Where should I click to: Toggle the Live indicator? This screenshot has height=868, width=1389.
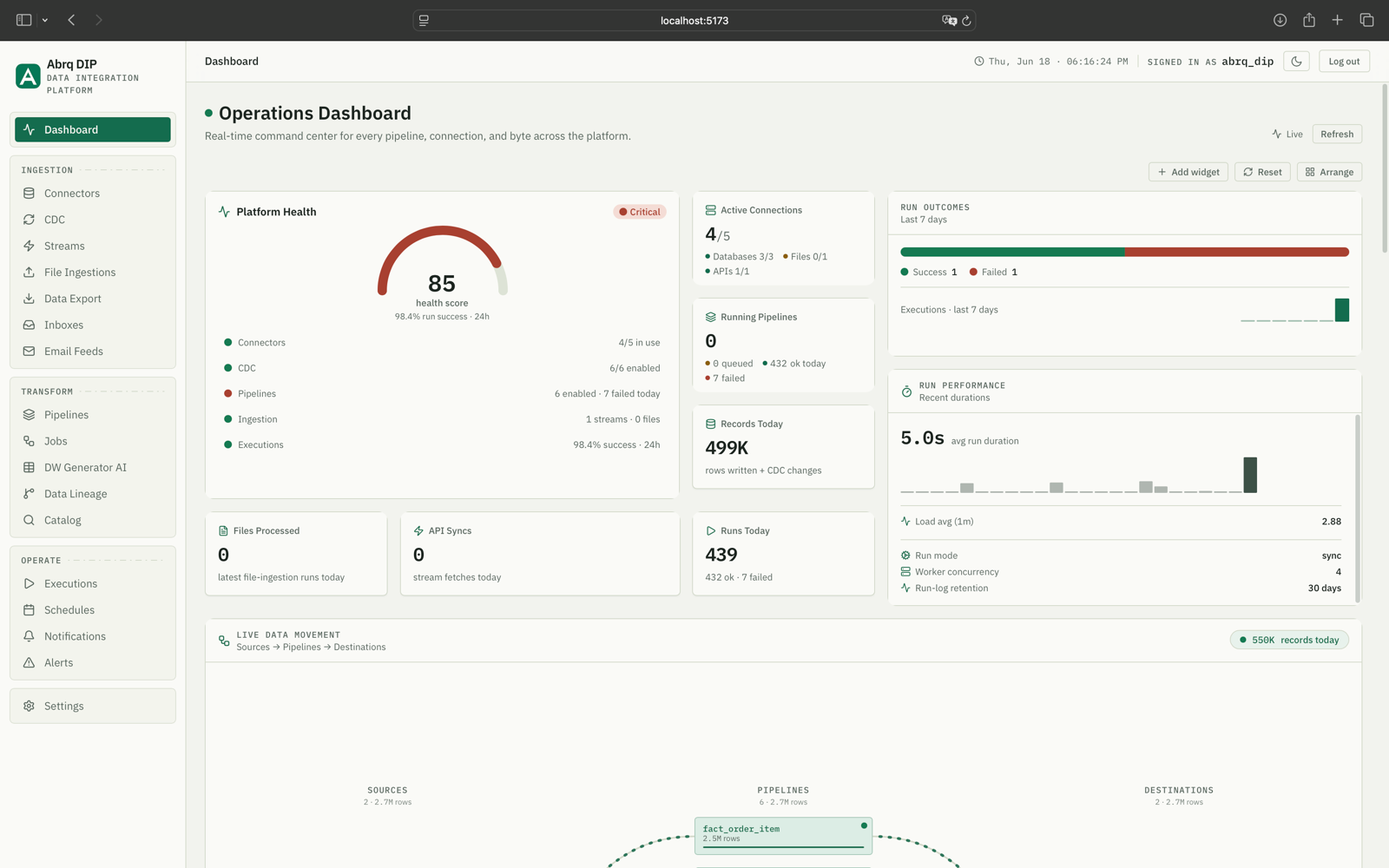pyautogui.click(x=1287, y=135)
